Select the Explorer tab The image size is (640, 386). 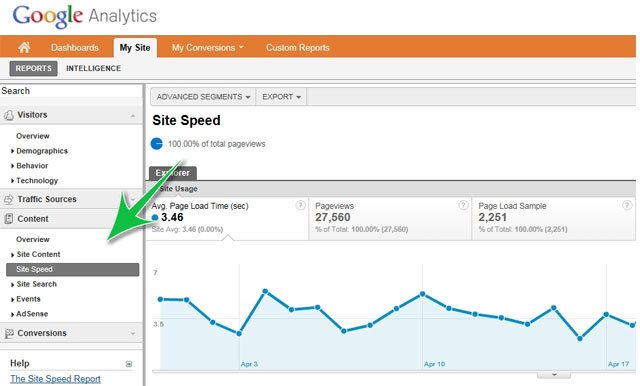[173, 173]
